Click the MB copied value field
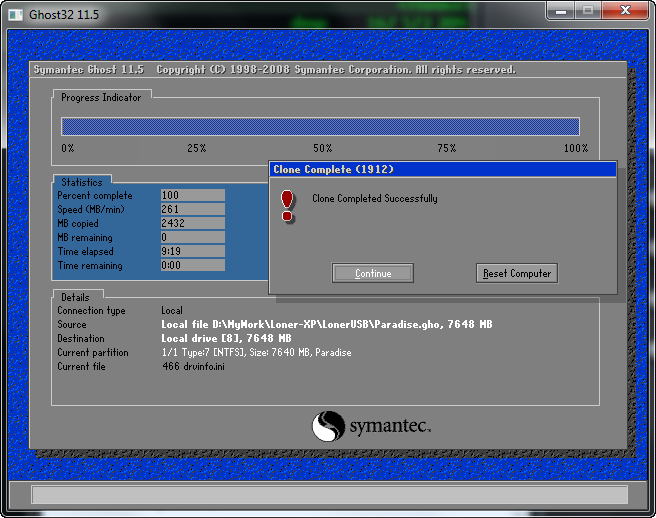Viewport: 656px width, 518px height. coord(192,224)
